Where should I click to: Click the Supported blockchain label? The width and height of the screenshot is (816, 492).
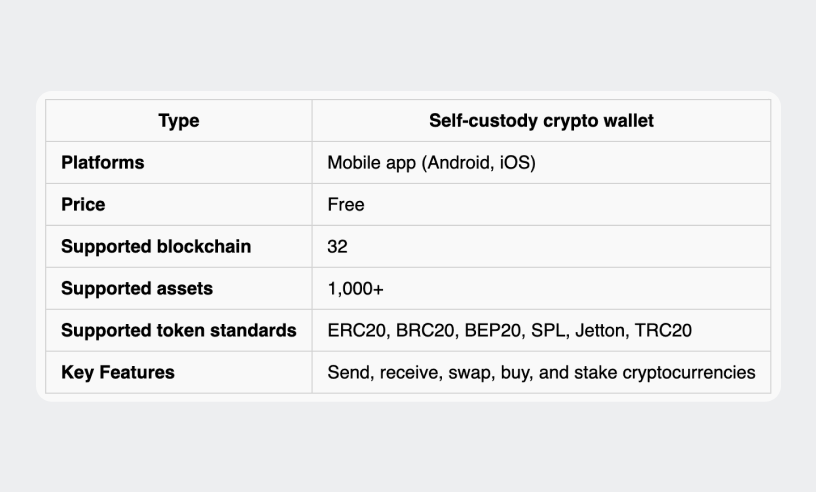pos(156,246)
